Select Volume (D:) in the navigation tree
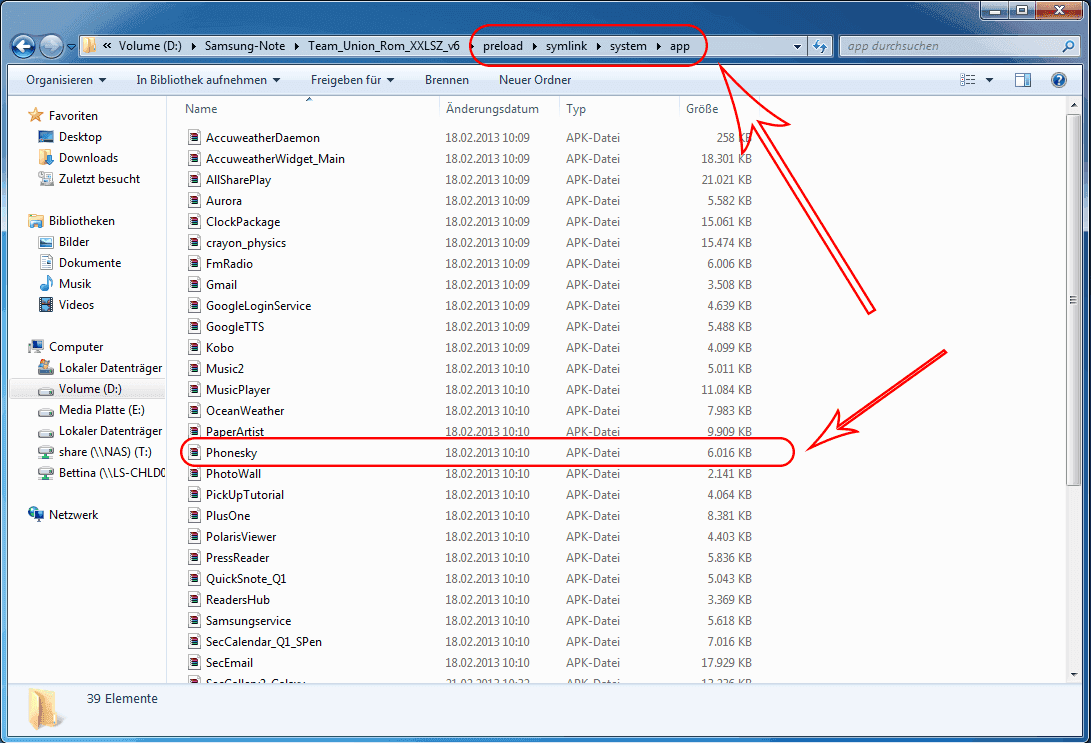This screenshot has width=1091, height=743. 90,389
